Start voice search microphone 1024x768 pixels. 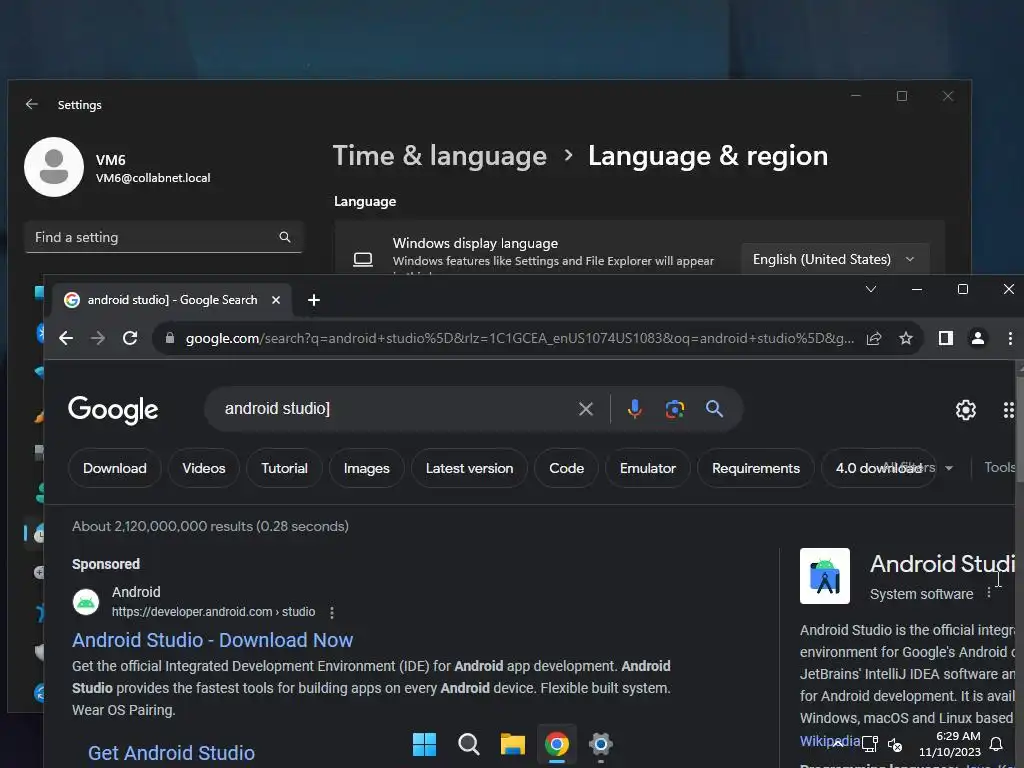[634, 409]
